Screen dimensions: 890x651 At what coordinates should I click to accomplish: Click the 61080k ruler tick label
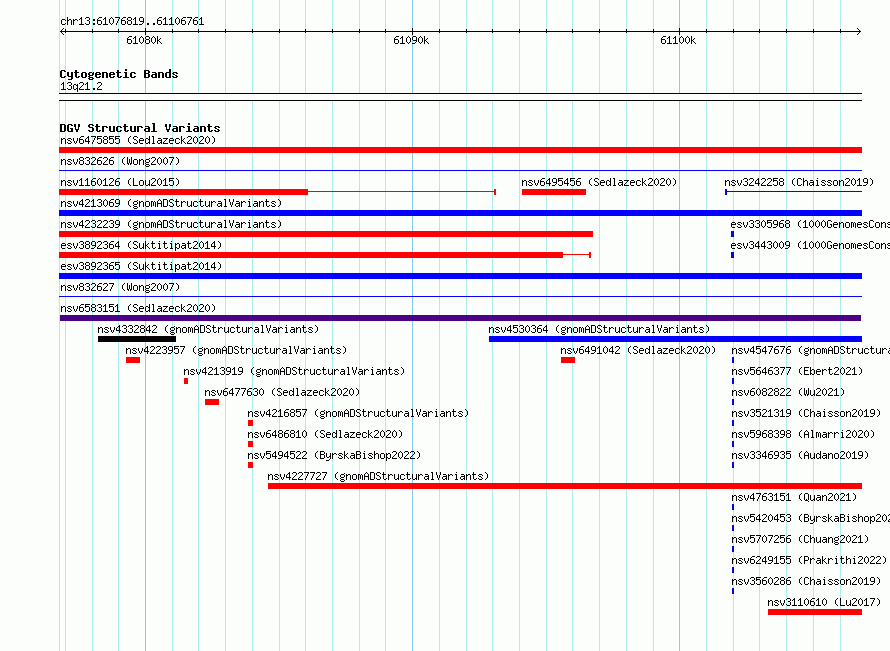pos(144,40)
